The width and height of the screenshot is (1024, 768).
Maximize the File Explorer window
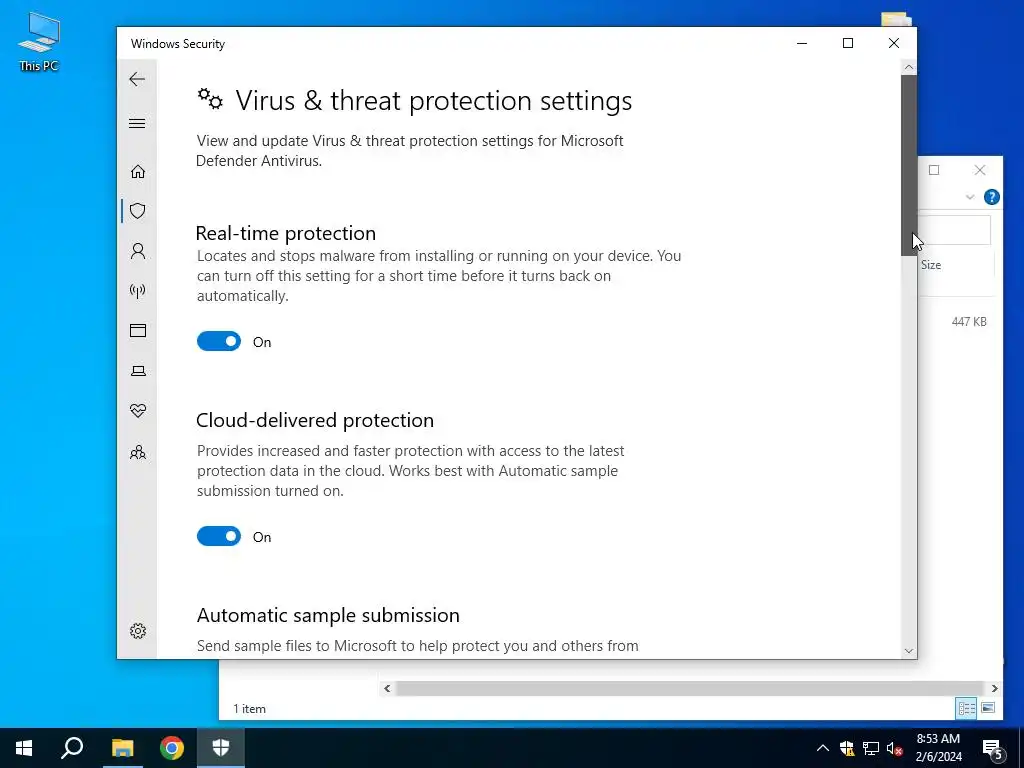tap(934, 170)
